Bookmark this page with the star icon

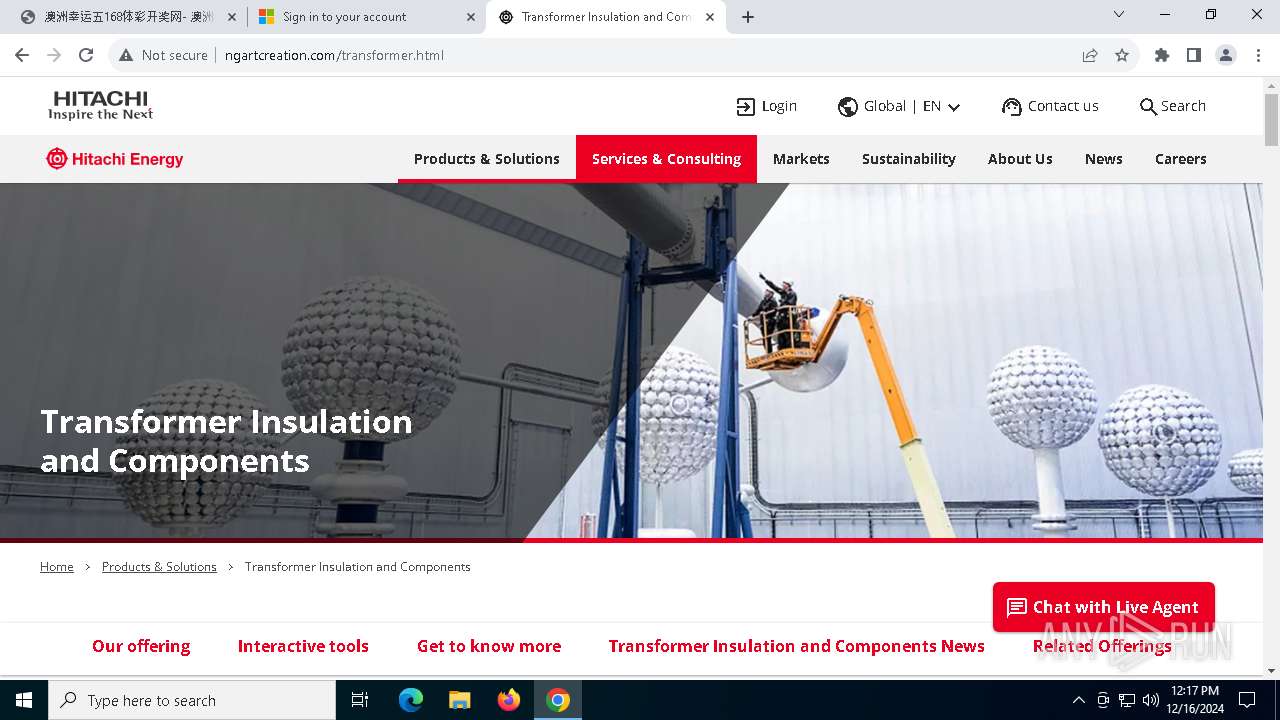pyautogui.click(x=1122, y=55)
